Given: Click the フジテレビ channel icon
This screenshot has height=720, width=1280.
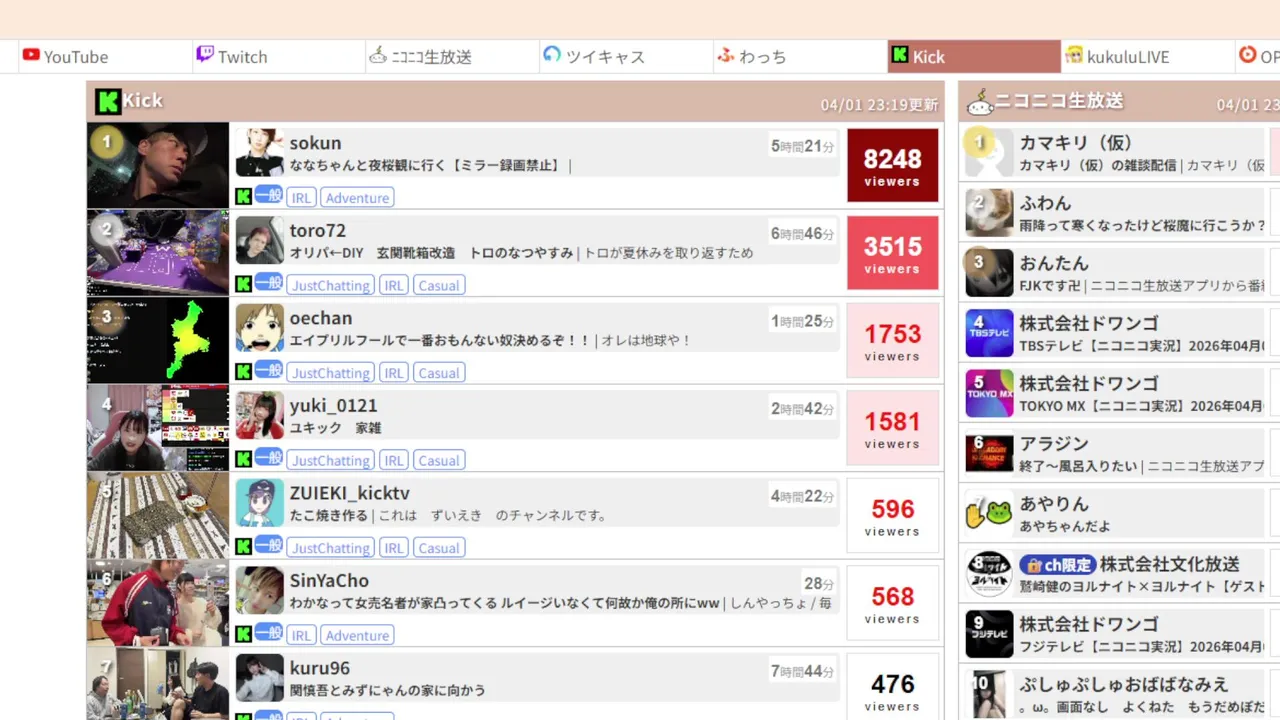Looking at the screenshot, I should click(x=989, y=633).
